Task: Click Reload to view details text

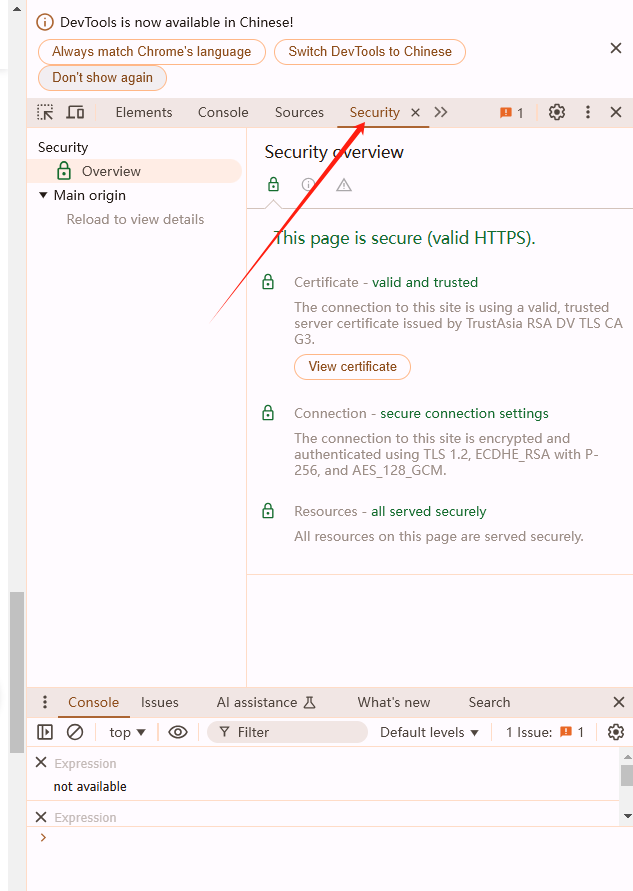Action: (135, 219)
